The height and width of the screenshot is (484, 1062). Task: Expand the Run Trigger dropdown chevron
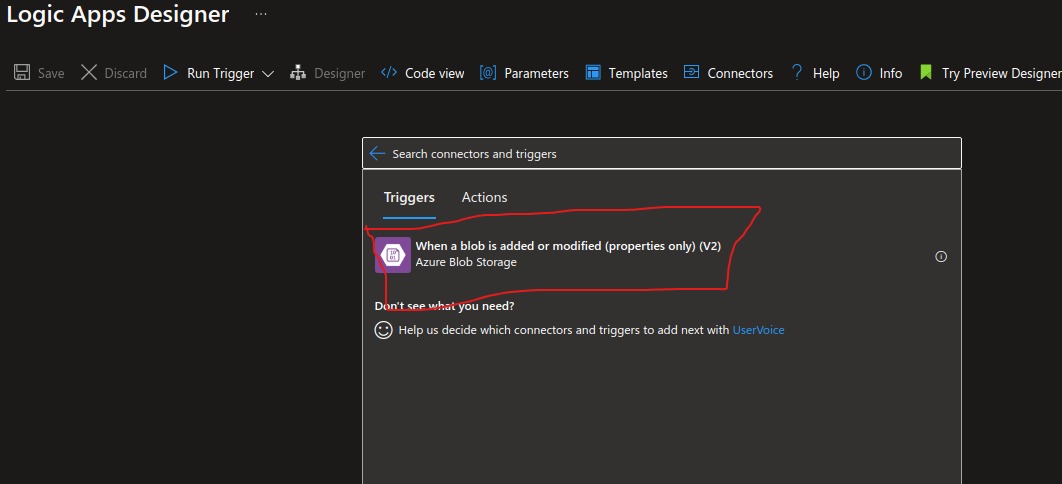click(x=268, y=74)
